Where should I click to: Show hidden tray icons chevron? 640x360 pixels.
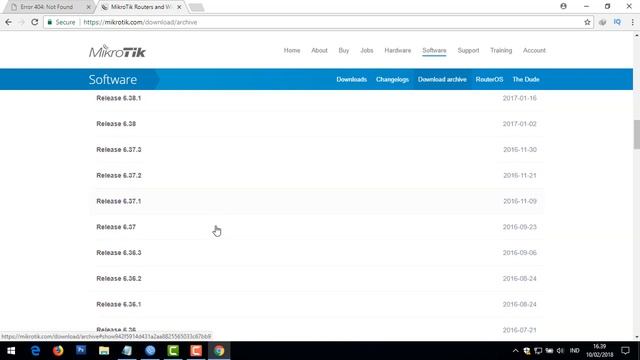coord(516,351)
